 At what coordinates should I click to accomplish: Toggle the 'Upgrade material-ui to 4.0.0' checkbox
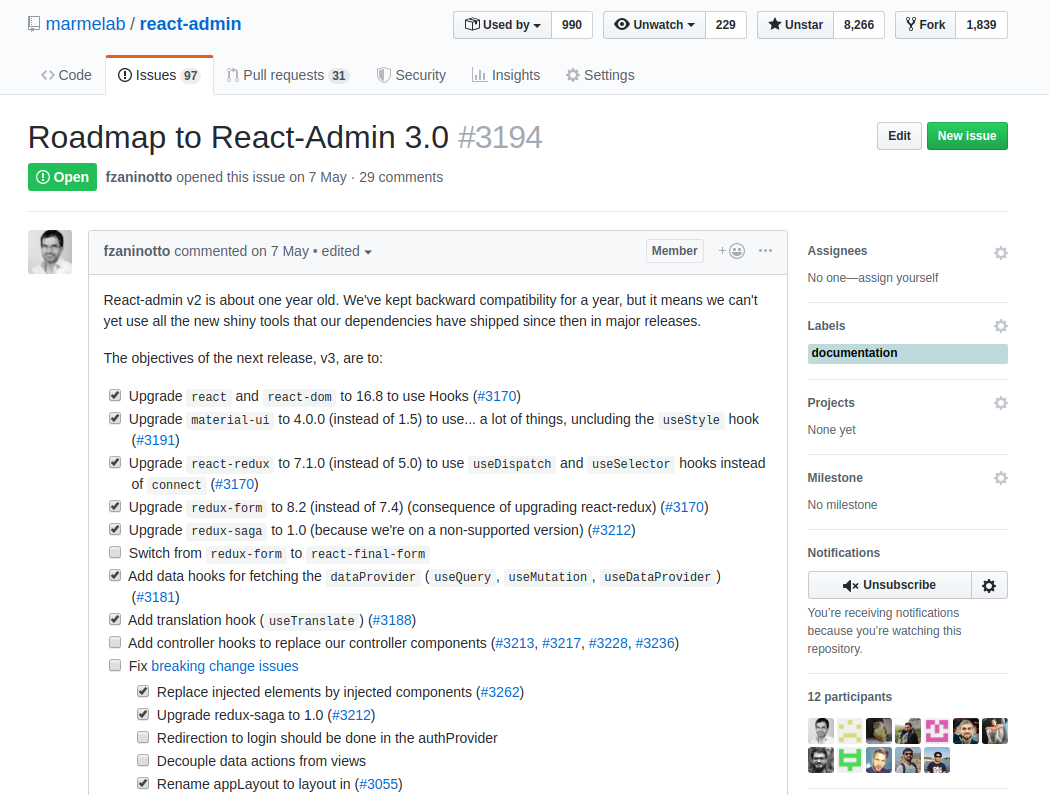click(115, 418)
